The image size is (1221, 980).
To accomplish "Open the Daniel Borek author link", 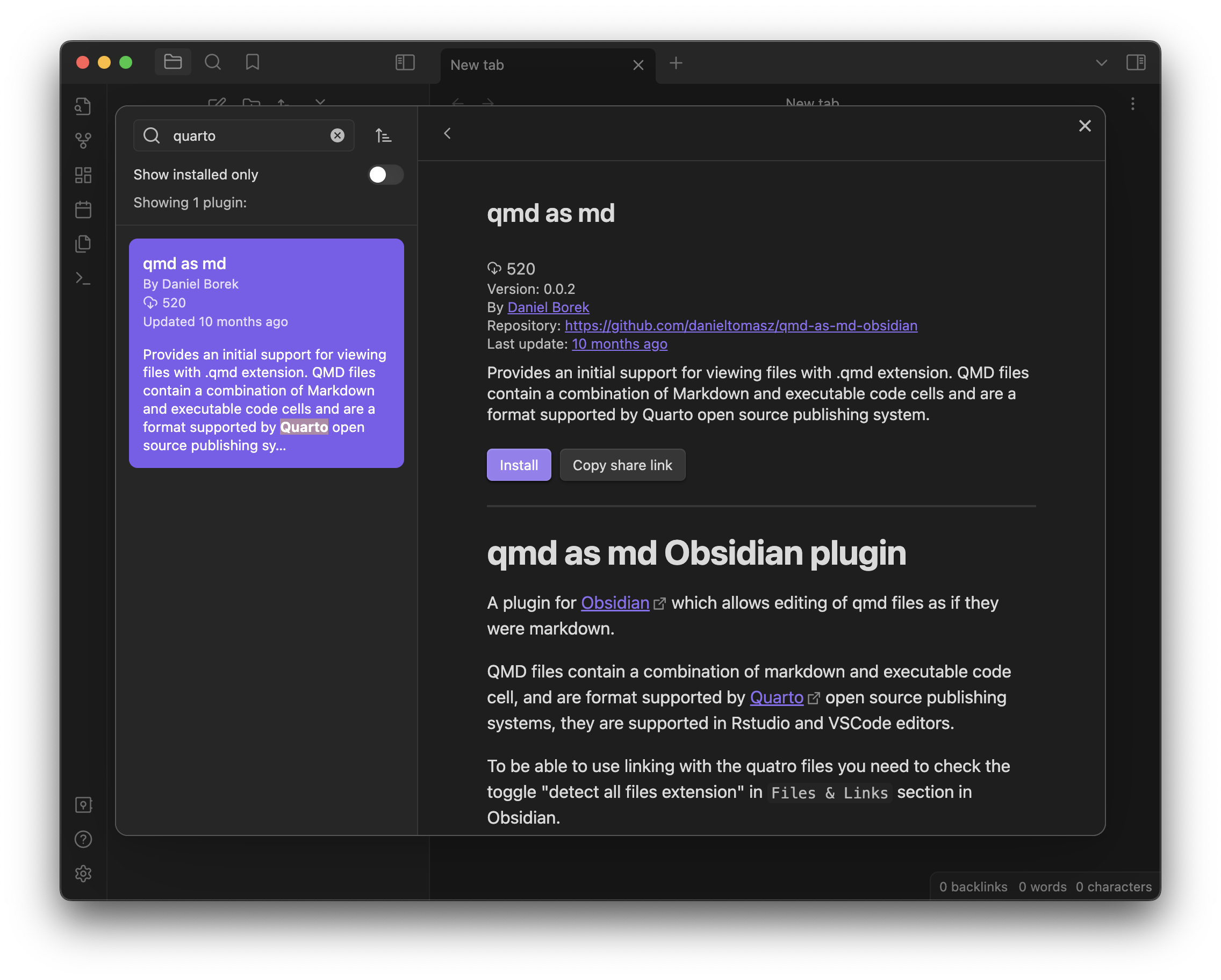I will click(x=548, y=307).
